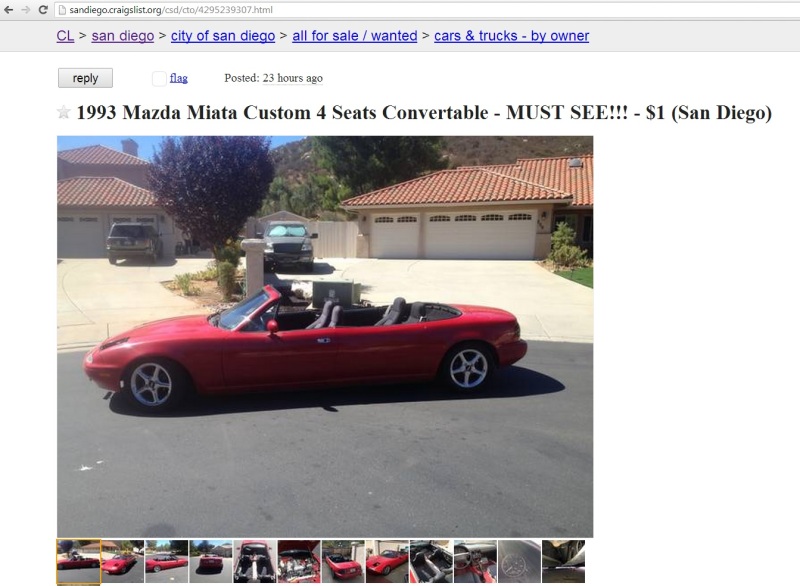Open the CL home breadcrumb link
This screenshot has width=800, height=586.
(x=65, y=36)
